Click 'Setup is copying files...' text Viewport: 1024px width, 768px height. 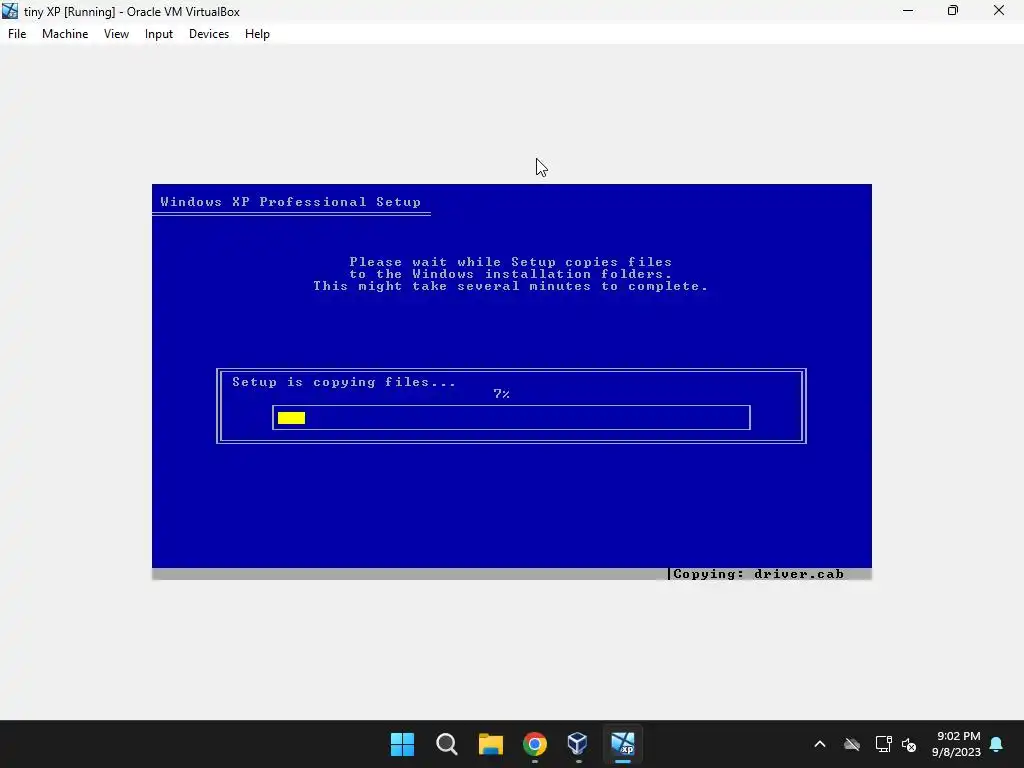tap(344, 382)
